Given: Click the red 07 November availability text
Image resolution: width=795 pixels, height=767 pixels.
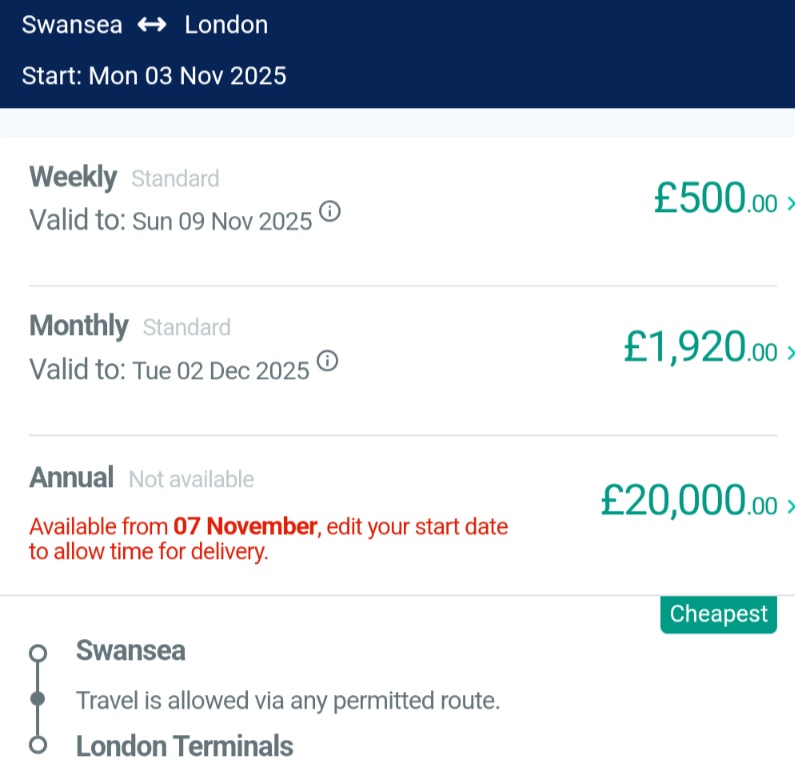Looking at the screenshot, I should 245,526.
